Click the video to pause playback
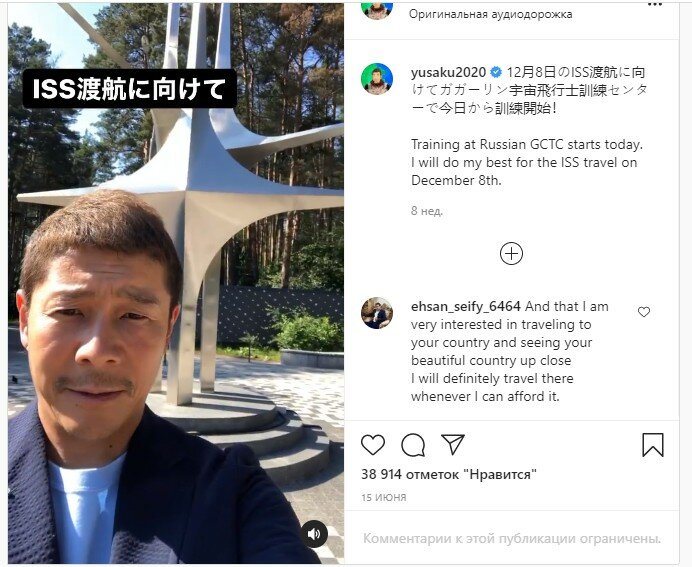 pyautogui.click(x=176, y=283)
